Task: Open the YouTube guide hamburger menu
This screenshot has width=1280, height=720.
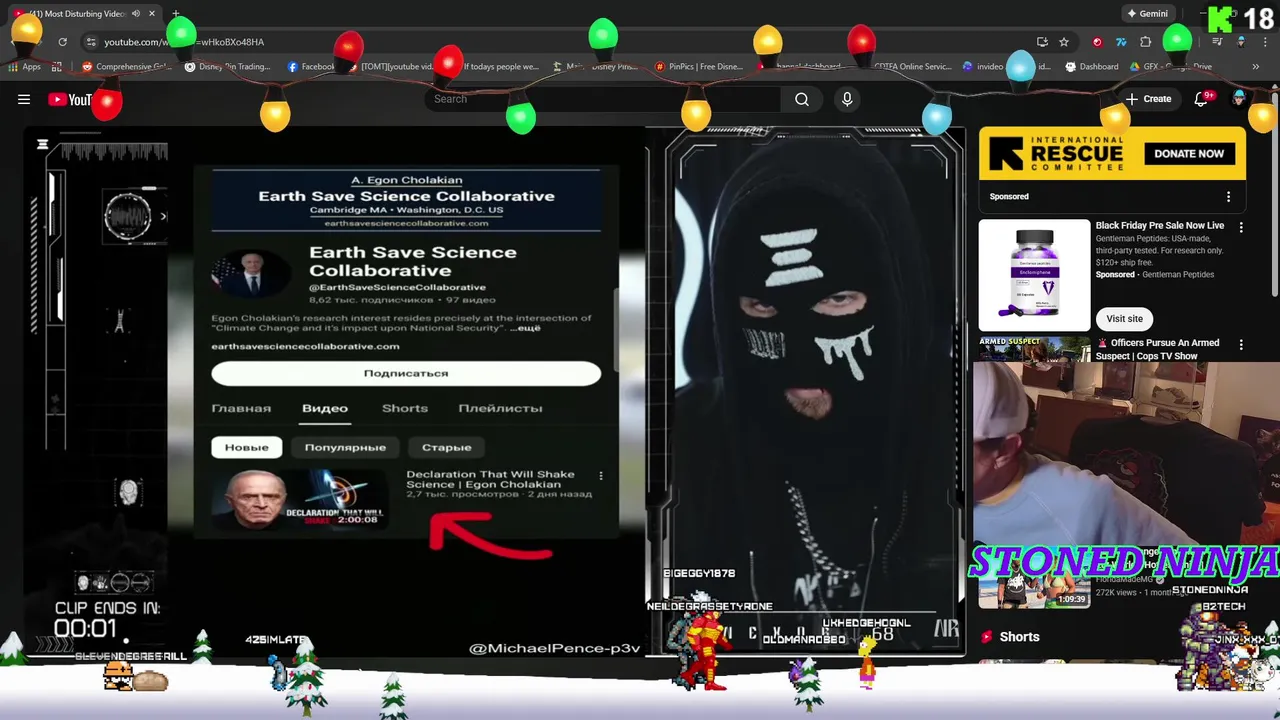Action: [24, 99]
